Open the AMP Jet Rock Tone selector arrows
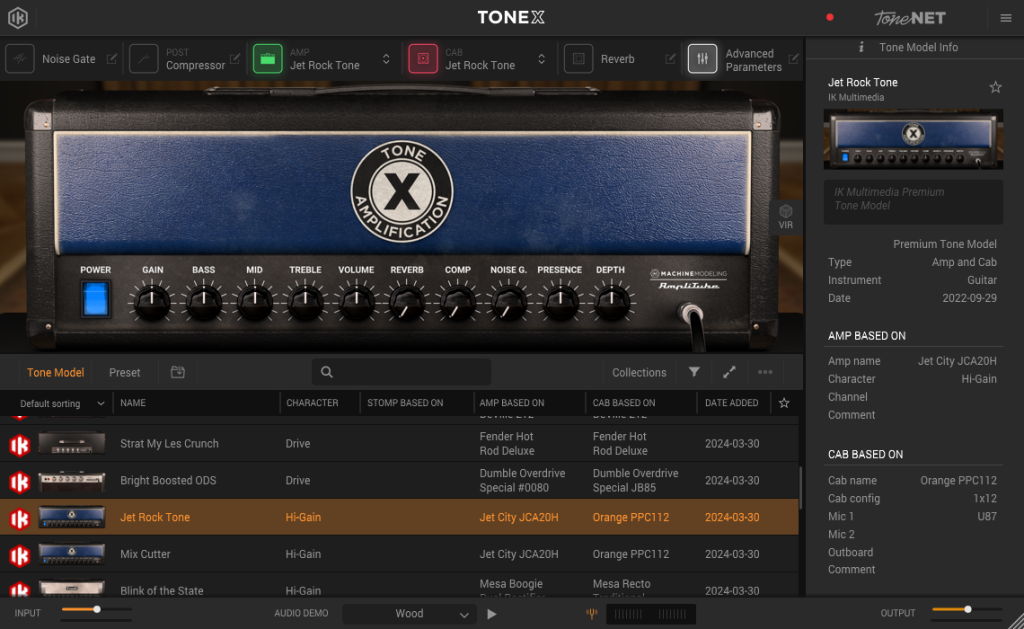 click(x=386, y=59)
